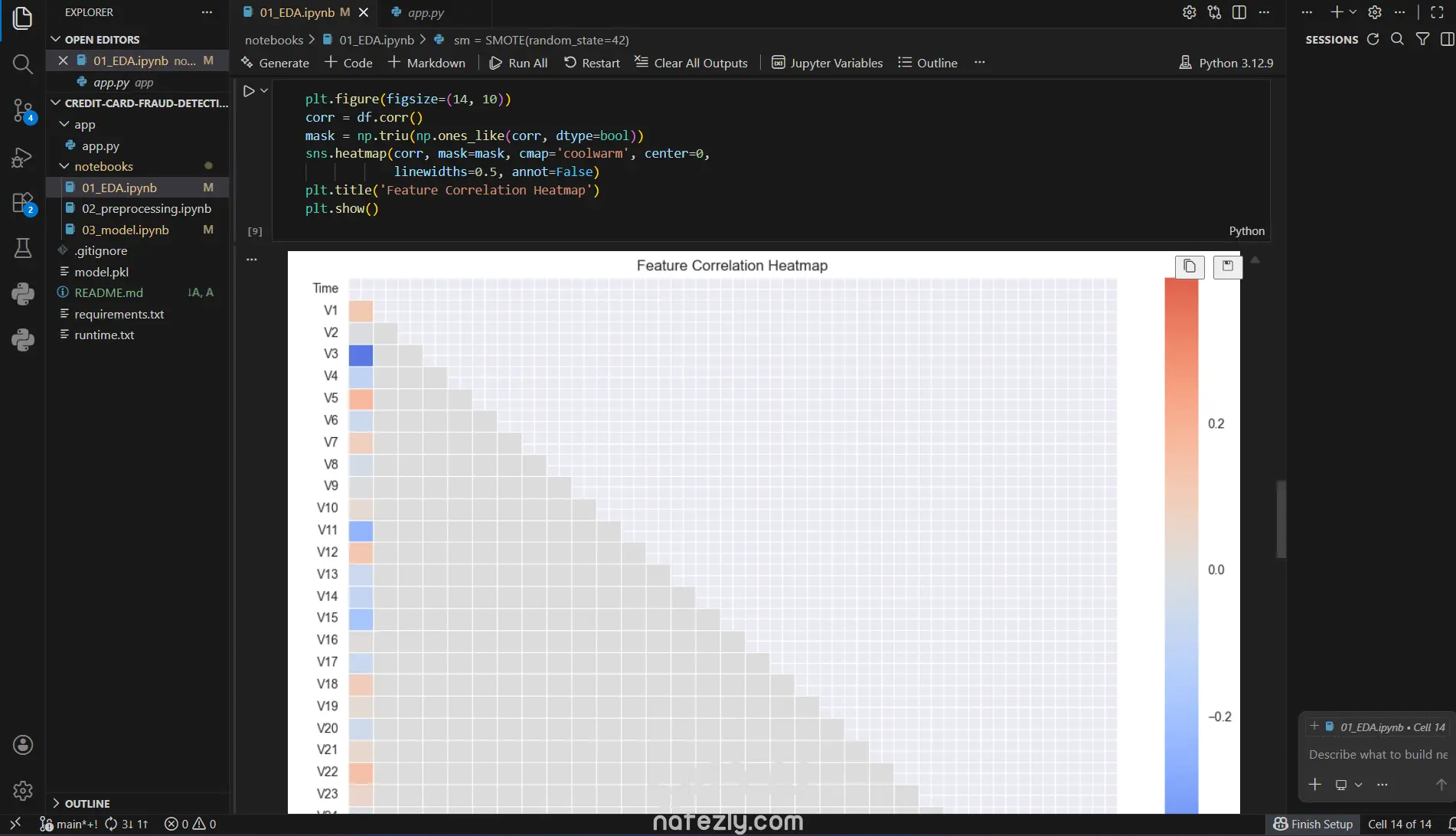Viewport: 1456px width, 836px height.
Task: Collapse the CREDIT-CARD-FRAUD-DETECTI project section
Action: (55, 103)
